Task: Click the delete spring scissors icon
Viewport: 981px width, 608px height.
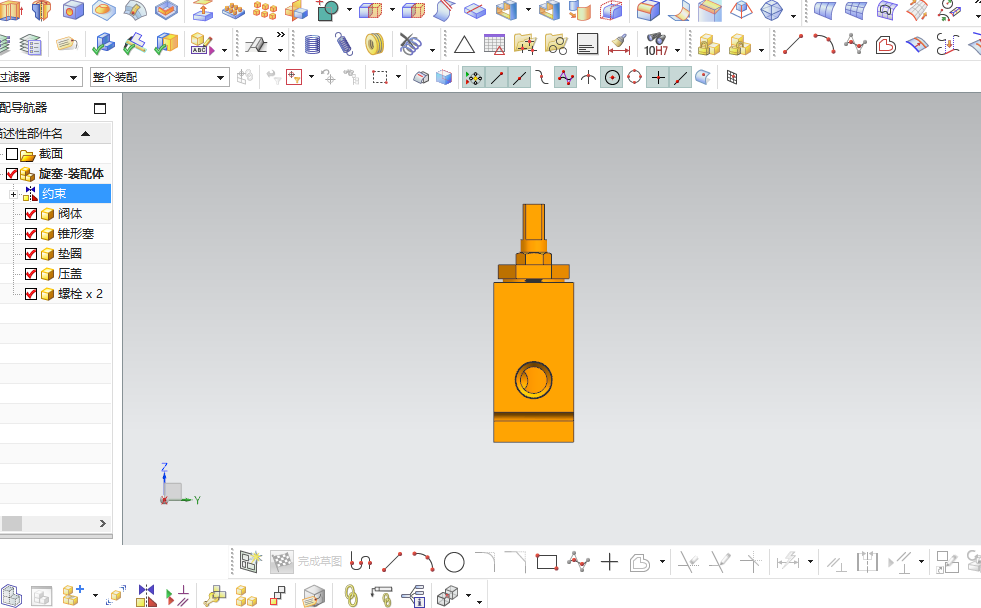Action: pyautogui.click(x=410, y=44)
